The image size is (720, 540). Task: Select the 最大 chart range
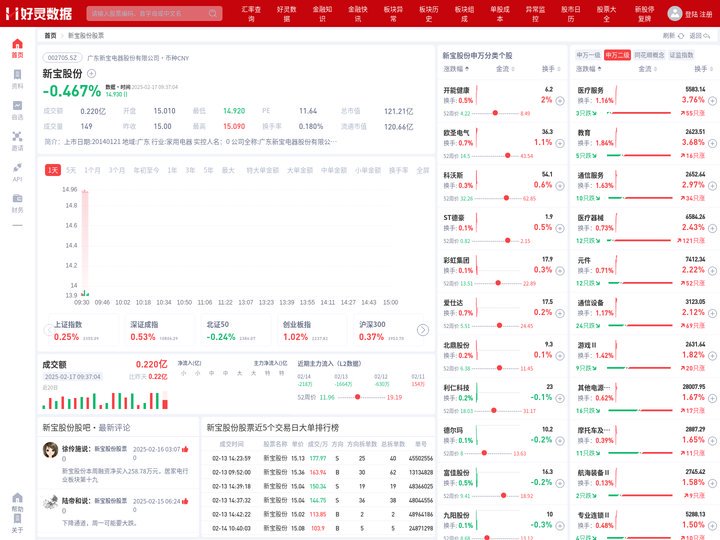click(228, 170)
